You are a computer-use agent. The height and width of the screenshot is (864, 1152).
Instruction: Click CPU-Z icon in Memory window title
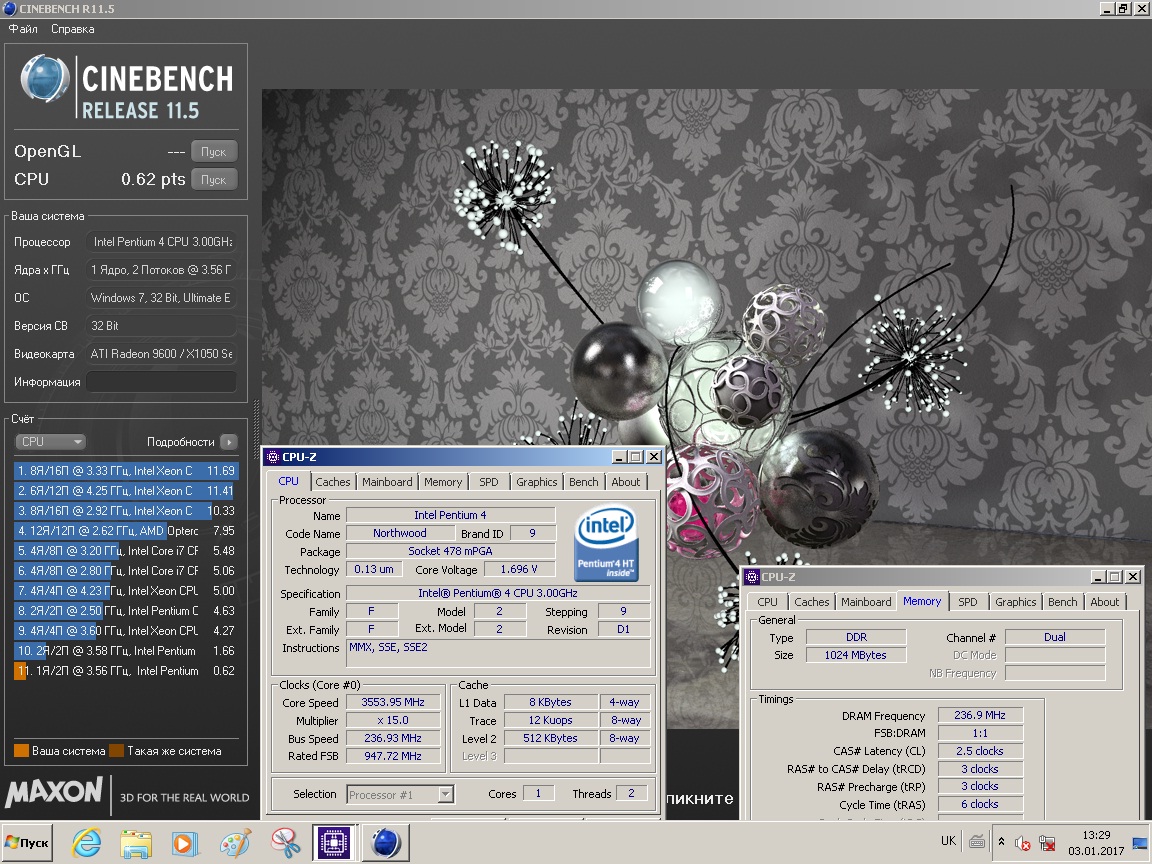click(x=752, y=577)
